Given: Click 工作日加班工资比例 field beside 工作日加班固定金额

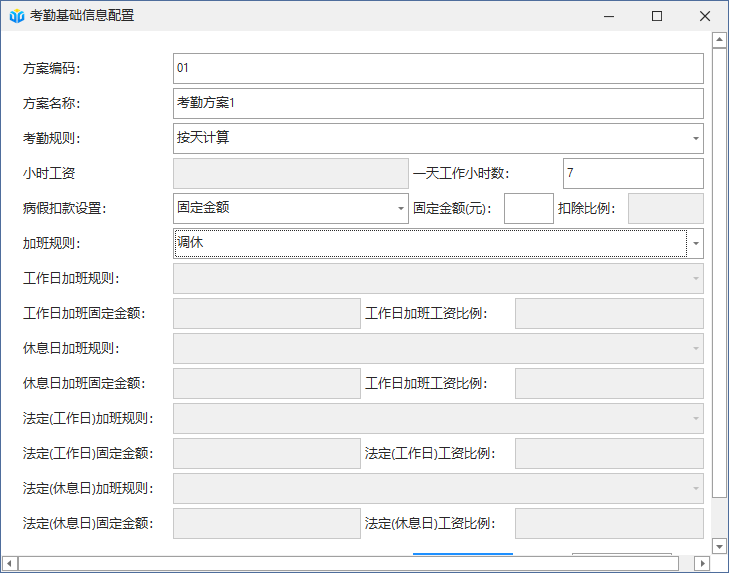Looking at the screenshot, I should (609, 313).
